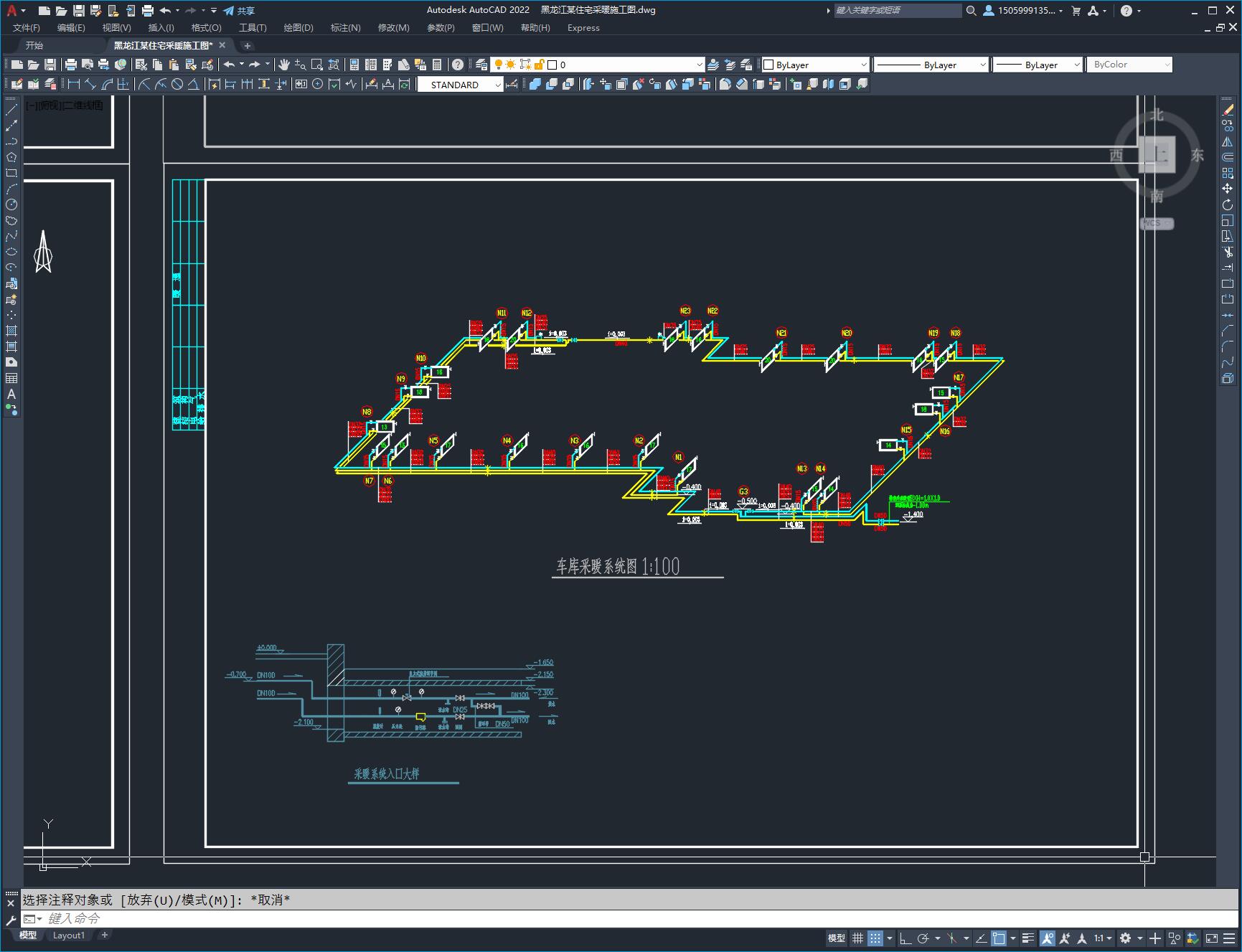Click the 模型 model tab at bottom

(28, 935)
